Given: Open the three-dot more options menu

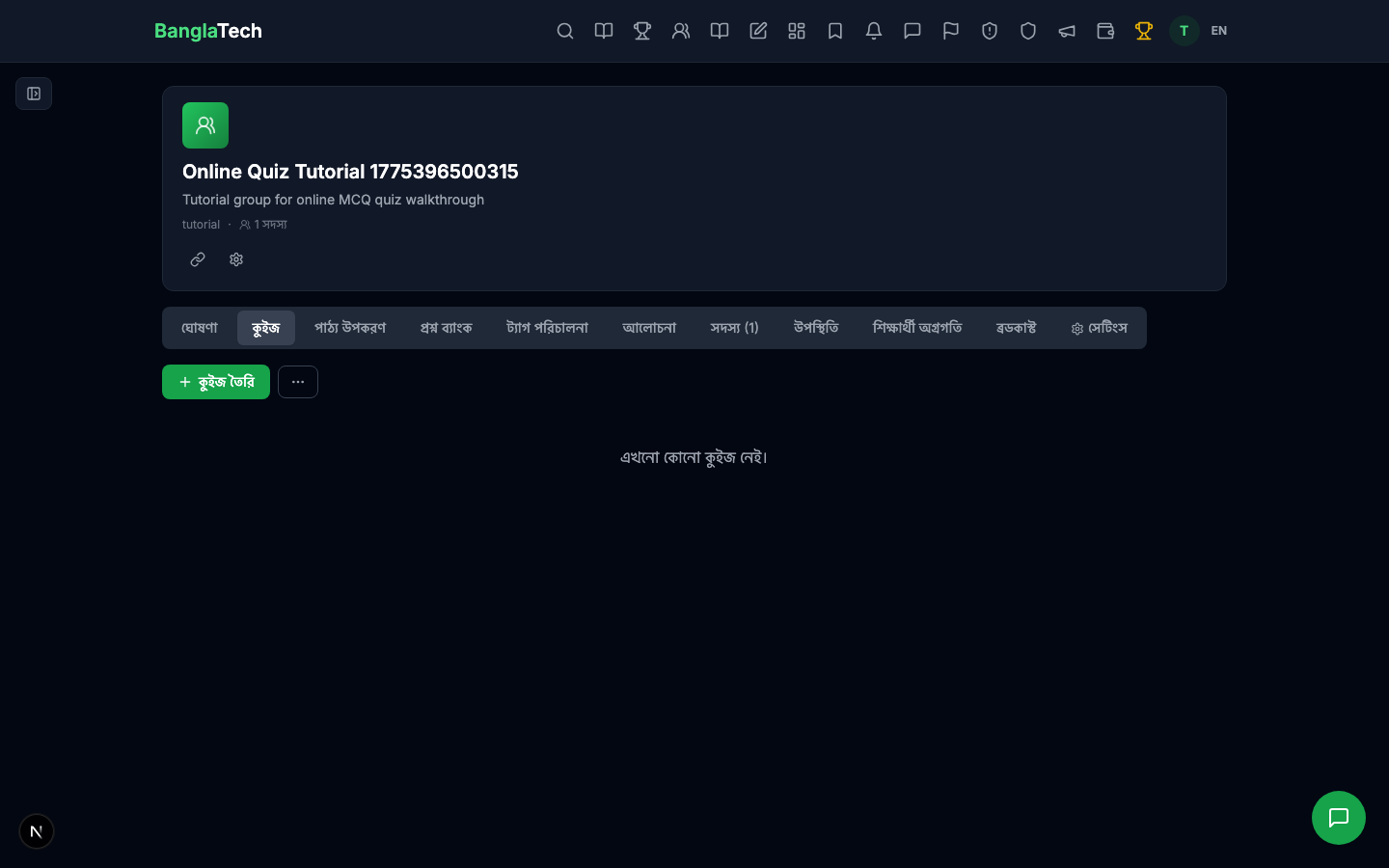Looking at the screenshot, I should point(298,382).
